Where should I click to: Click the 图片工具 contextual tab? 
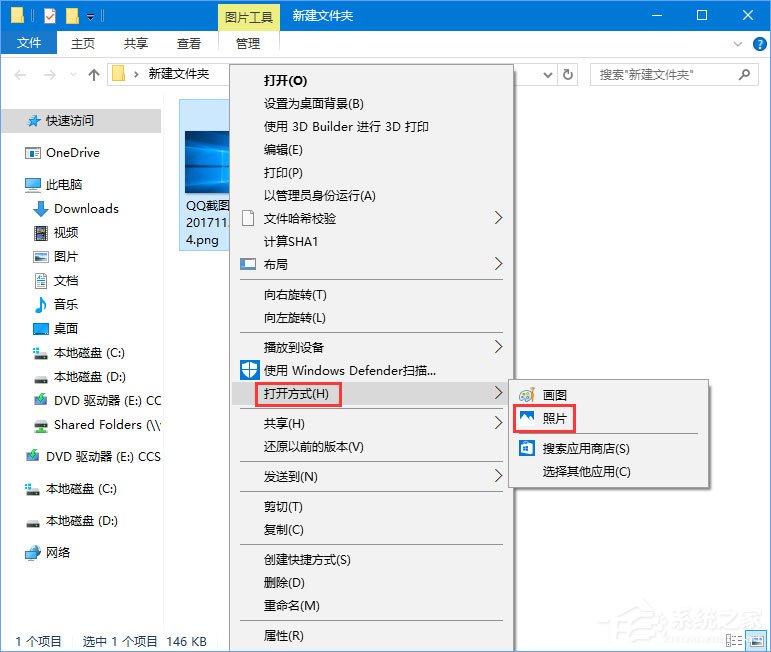coord(249,17)
